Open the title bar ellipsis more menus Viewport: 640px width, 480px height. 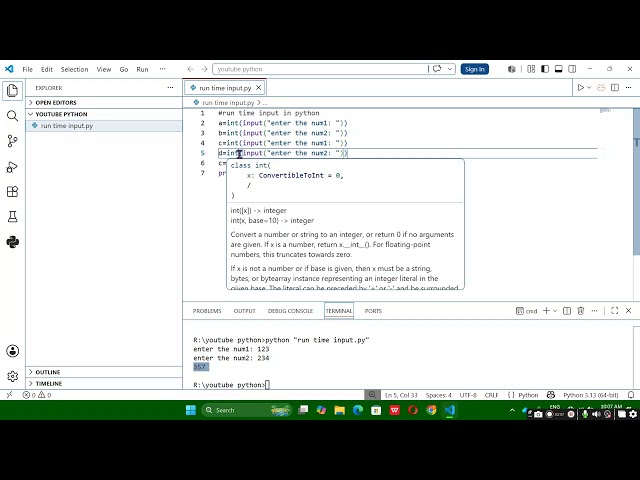coord(162,69)
